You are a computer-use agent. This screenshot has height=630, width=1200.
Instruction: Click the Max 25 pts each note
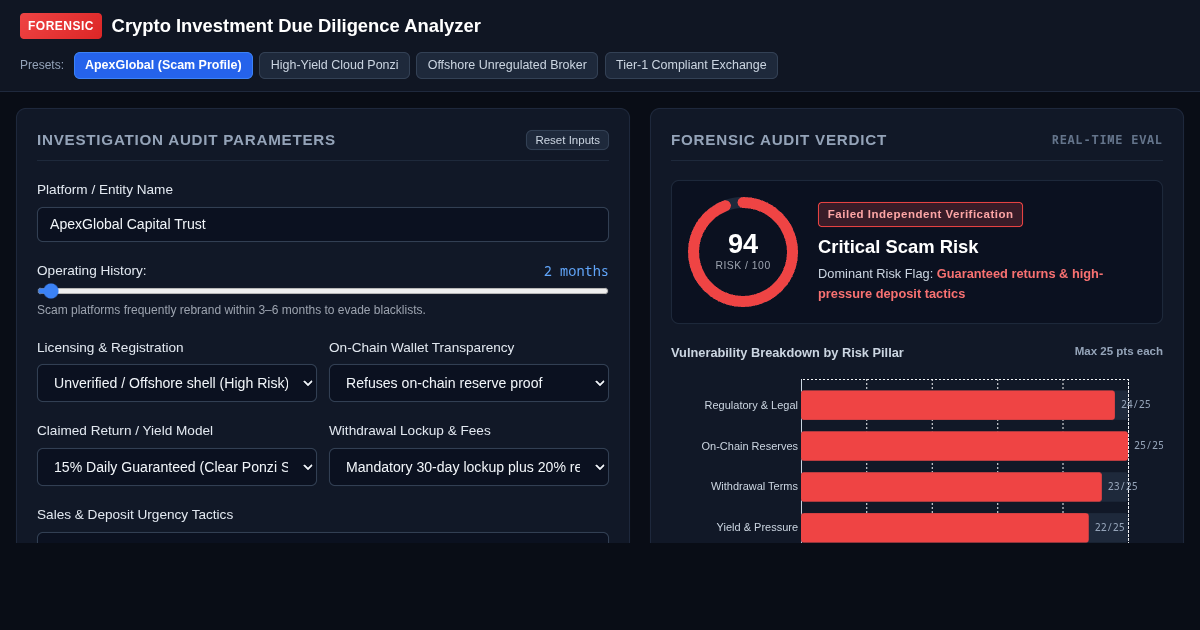tap(1119, 351)
